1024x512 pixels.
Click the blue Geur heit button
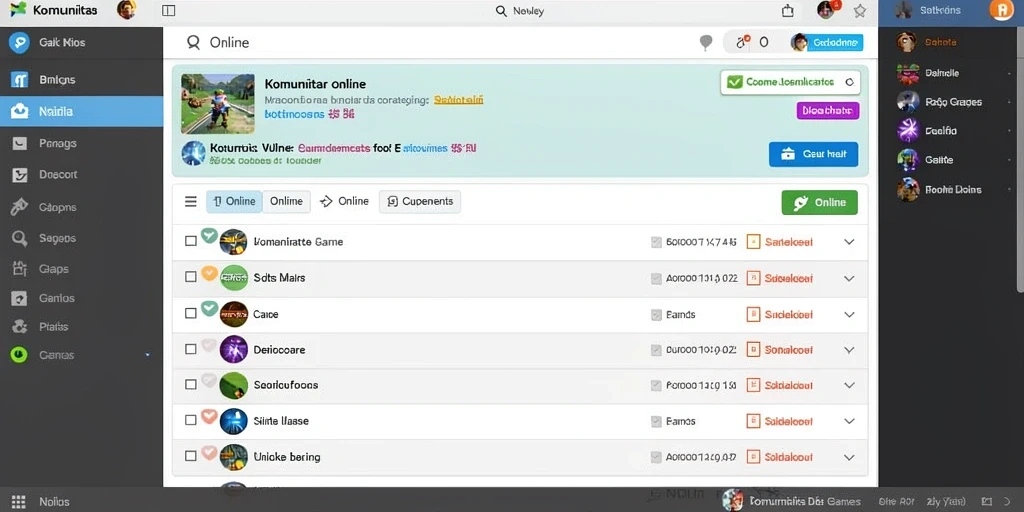tap(813, 154)
